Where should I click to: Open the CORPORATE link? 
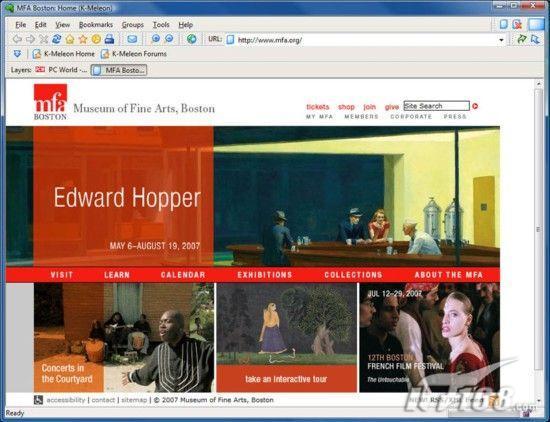pyautogui.click(x=411, y=116)
